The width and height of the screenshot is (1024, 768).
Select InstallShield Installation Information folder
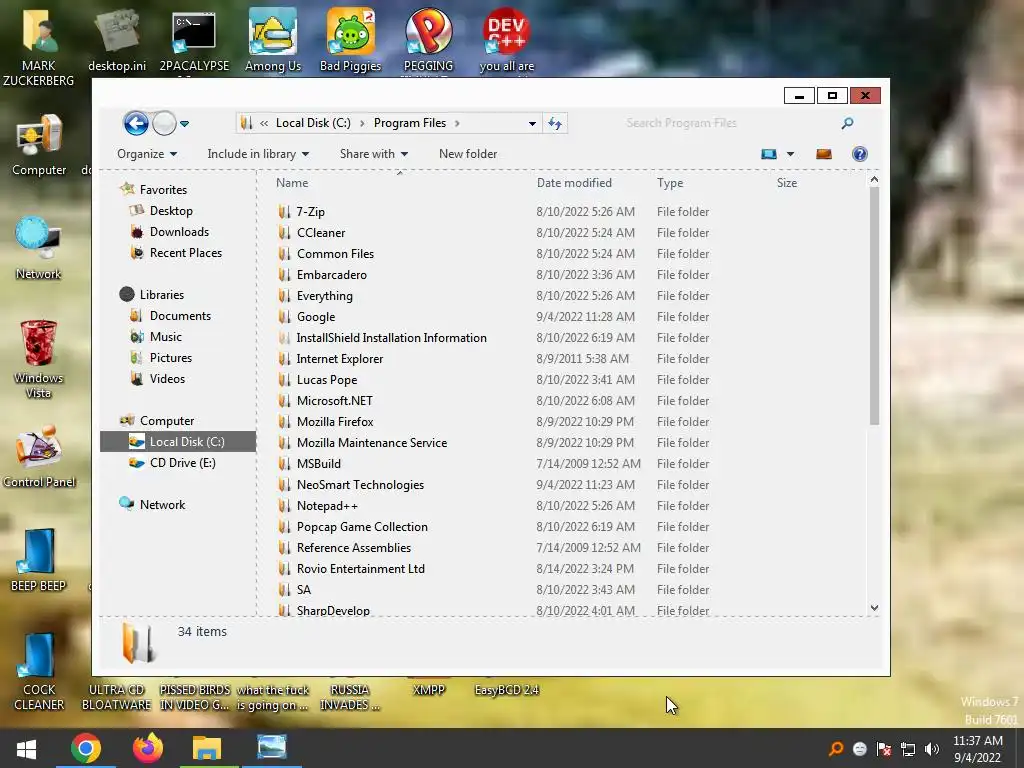(x=392, y=338)
